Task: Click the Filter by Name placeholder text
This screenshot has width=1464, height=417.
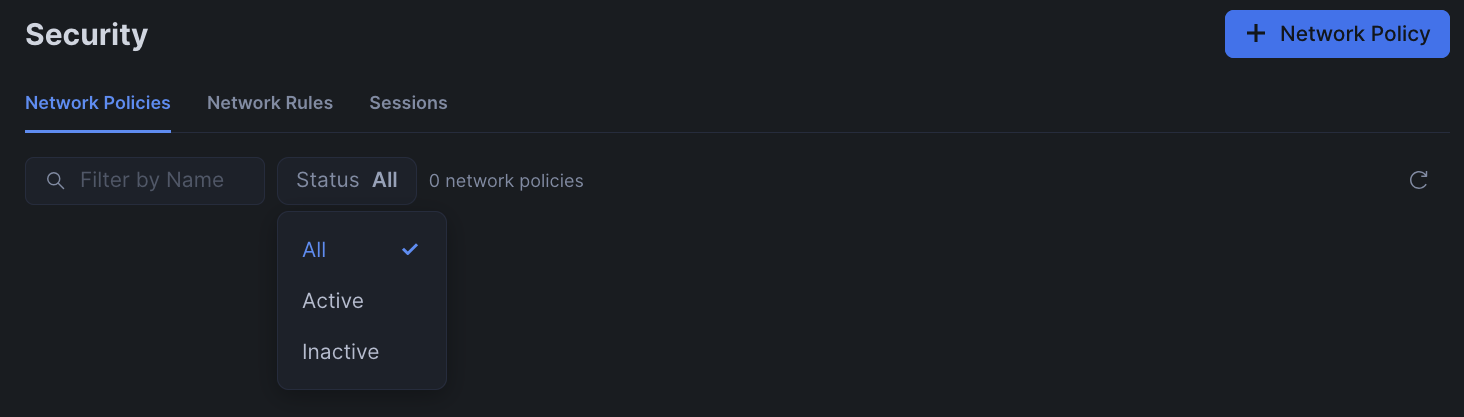Action: (x=152, y=181)
